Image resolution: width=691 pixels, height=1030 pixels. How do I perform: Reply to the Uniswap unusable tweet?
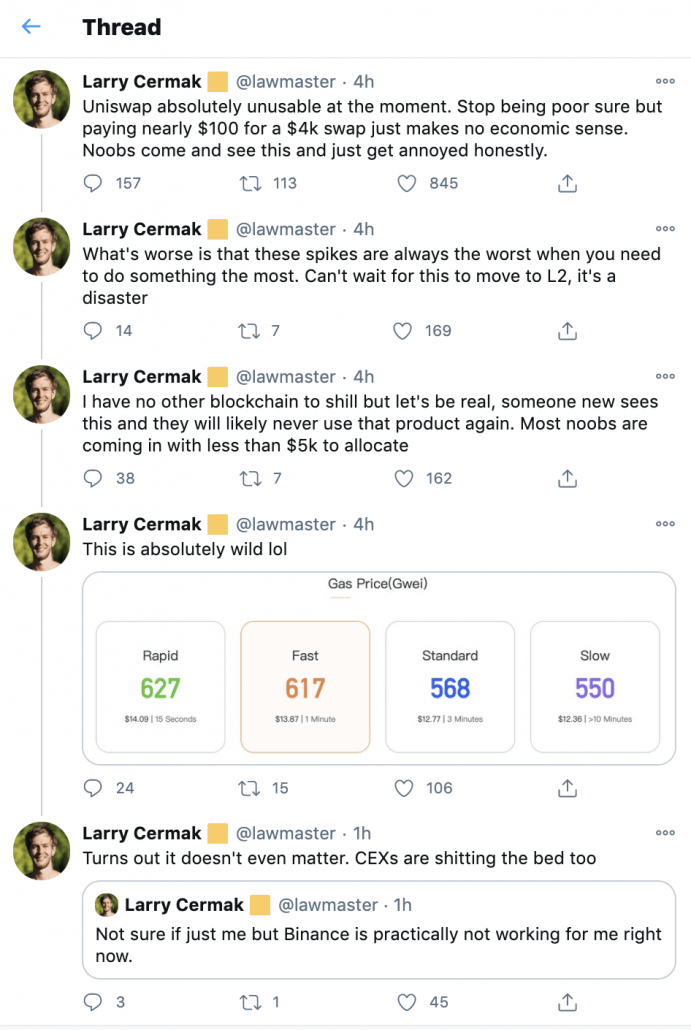(x=93, y=183)
